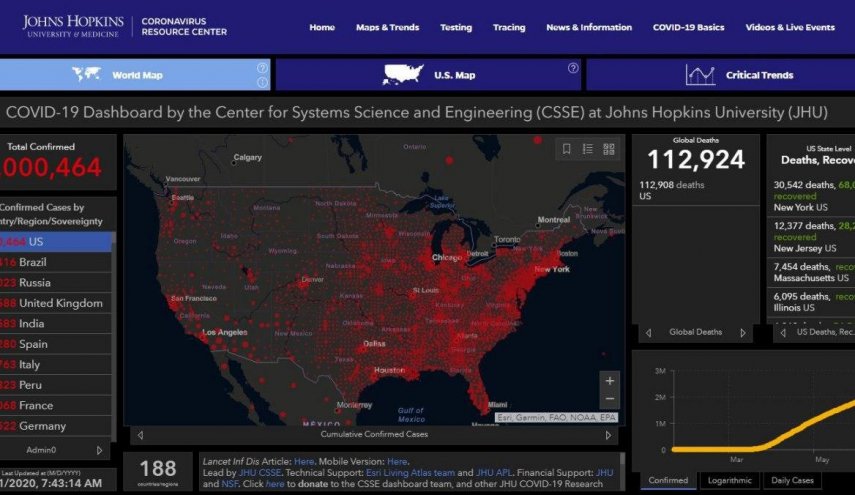Switch to the Critical Trends tab
Viewport: 855px width, 495px height.
pos(720,75)
